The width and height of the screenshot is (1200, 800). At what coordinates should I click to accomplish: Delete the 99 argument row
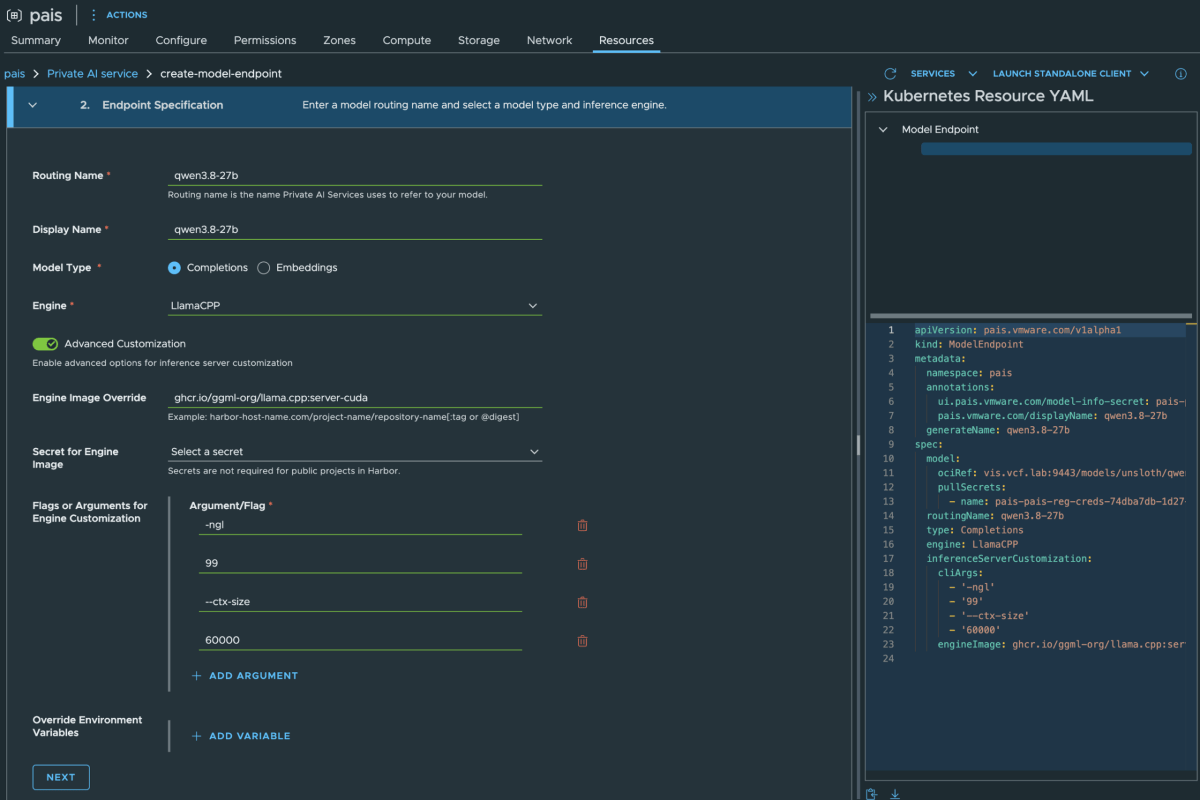point(582,564)
